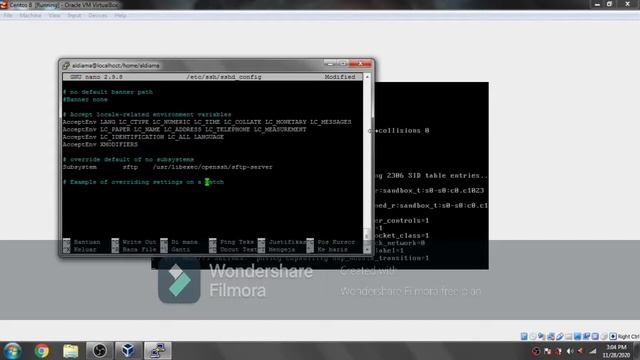Click the recording indicator in VirtualBox status bar

(x=586, y=336)
